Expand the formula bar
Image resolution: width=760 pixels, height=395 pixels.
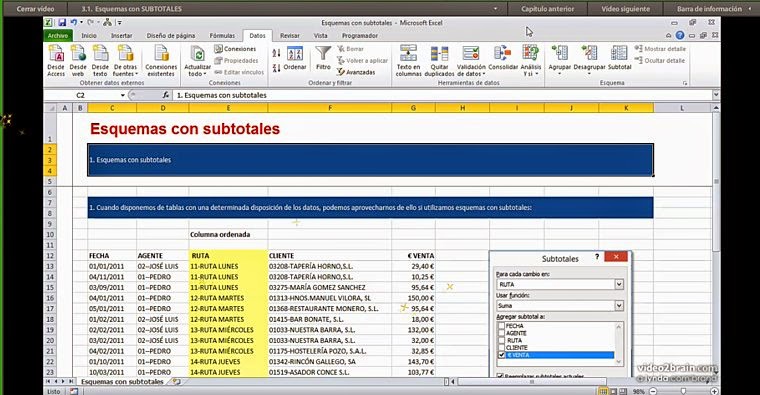[716, 95]
